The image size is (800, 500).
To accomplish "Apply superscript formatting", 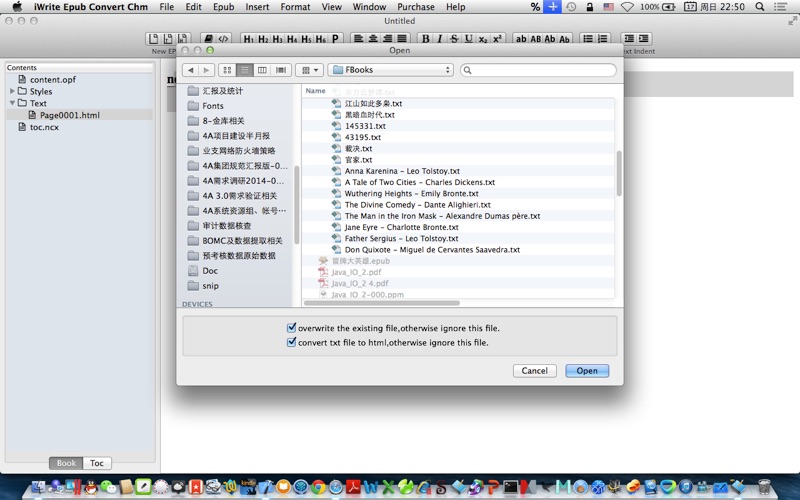I will point(497,39).
